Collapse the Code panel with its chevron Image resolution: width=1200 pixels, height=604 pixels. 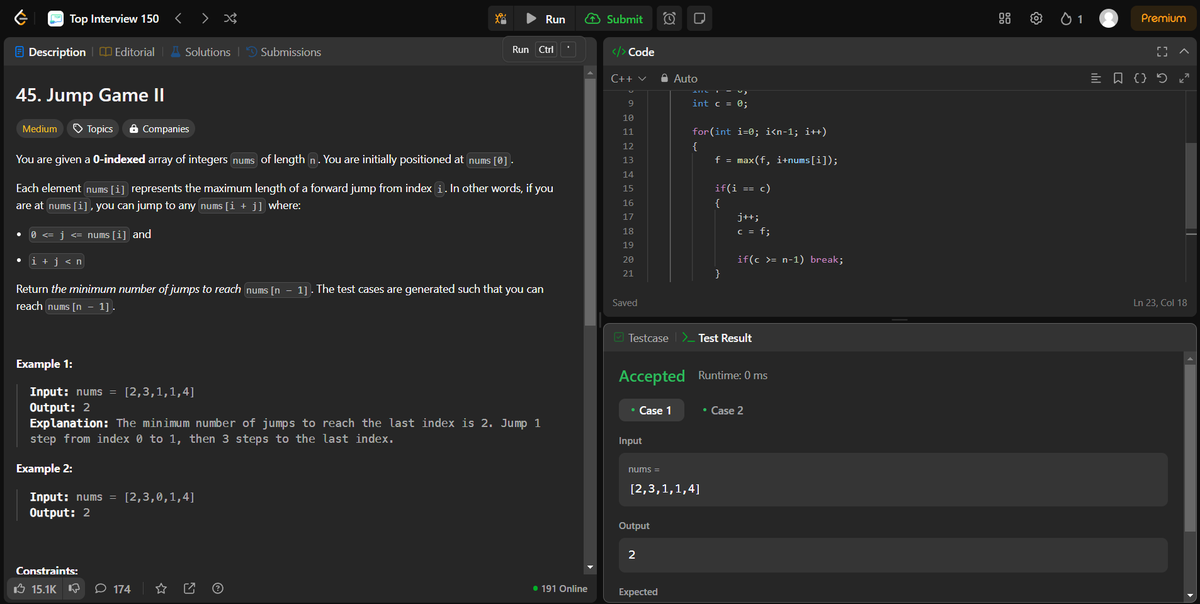(1184, 51)
